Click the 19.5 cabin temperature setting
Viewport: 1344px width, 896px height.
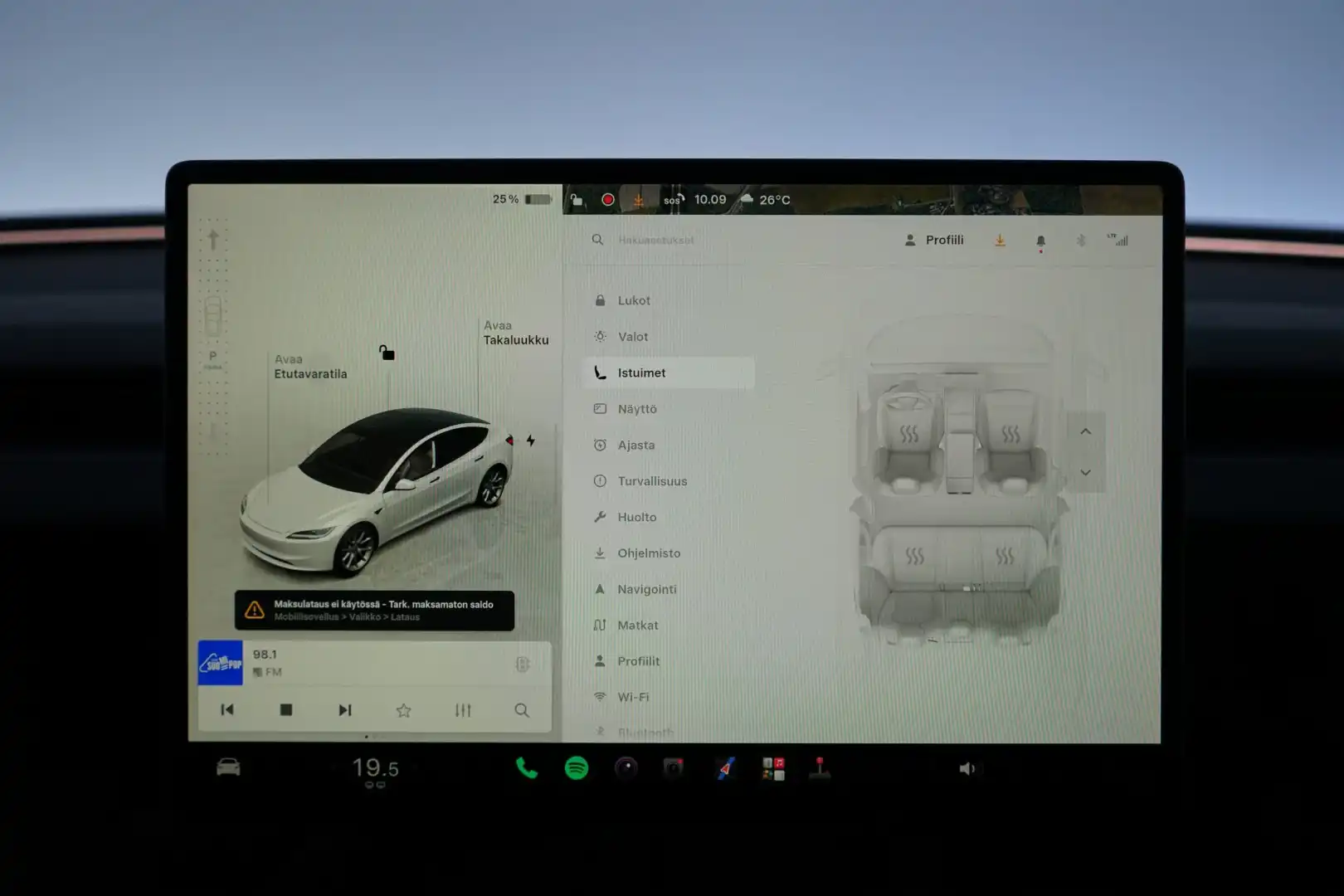pos(375,769)
